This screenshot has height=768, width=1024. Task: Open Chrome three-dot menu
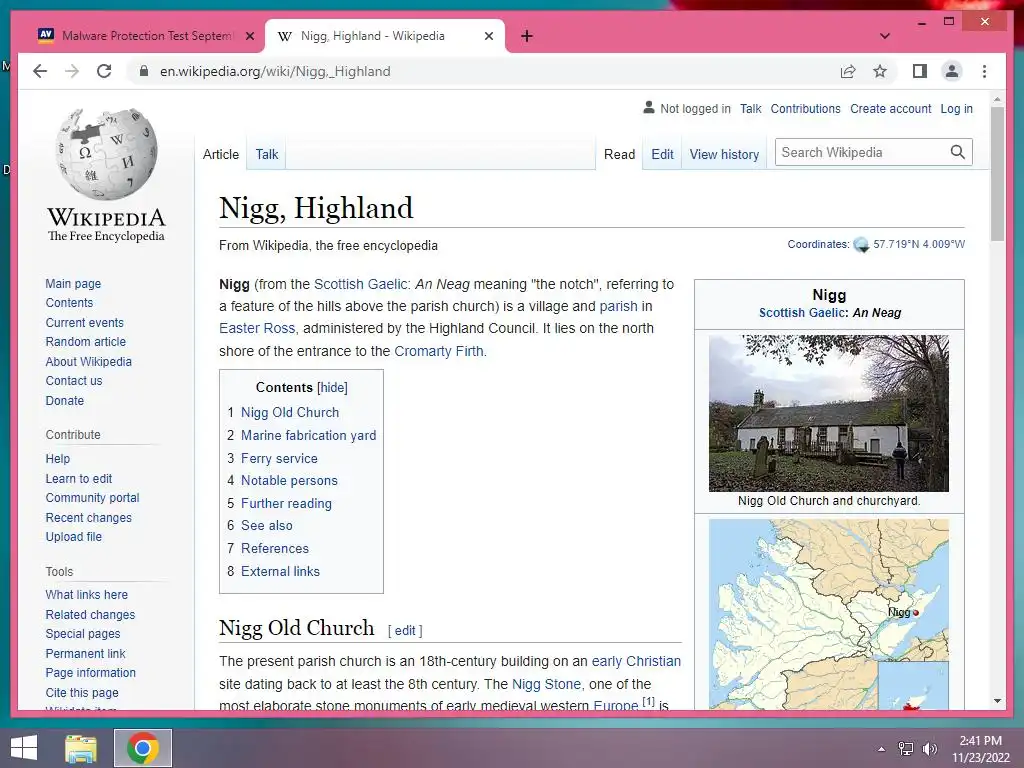(984, 71)
